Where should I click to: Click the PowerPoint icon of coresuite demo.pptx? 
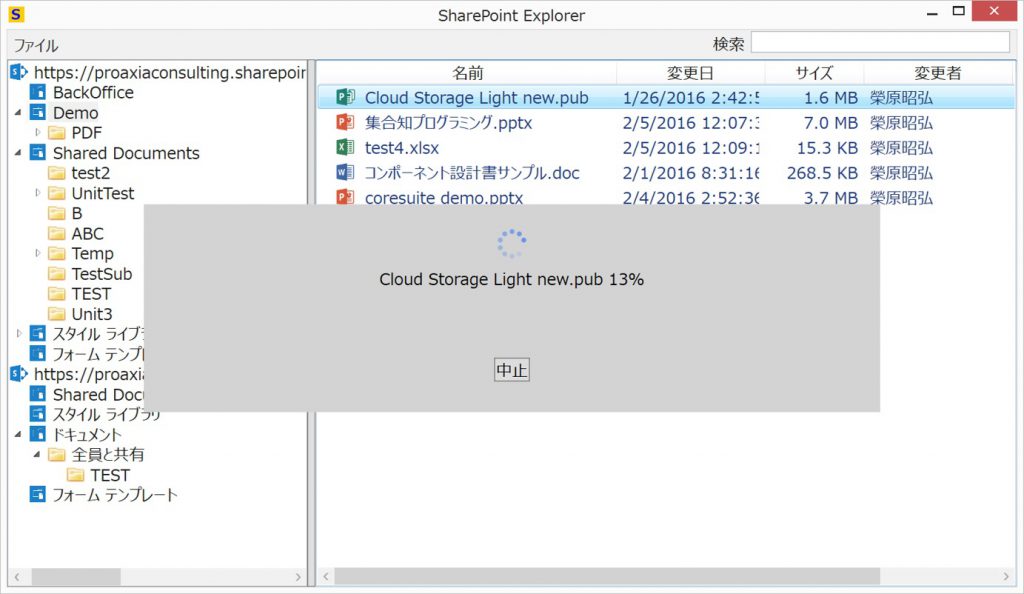(x=345, y=196)
